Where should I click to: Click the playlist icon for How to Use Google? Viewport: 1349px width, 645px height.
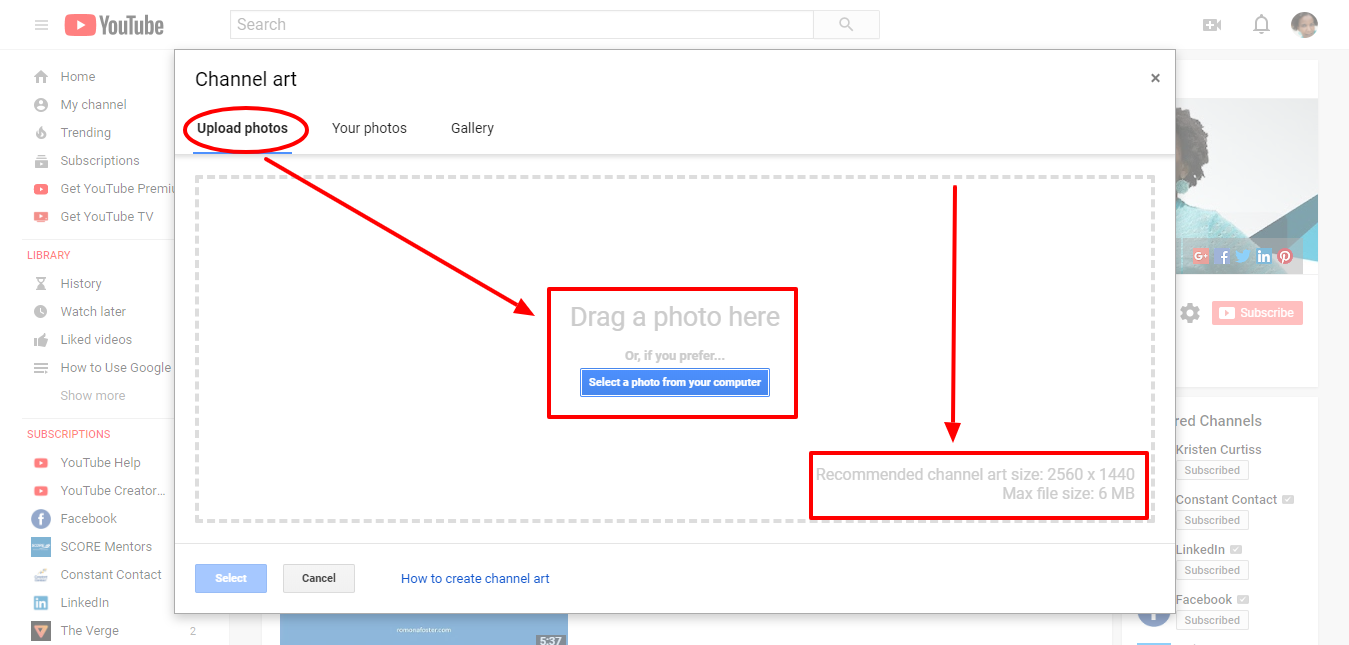click(x=41, y=368)
